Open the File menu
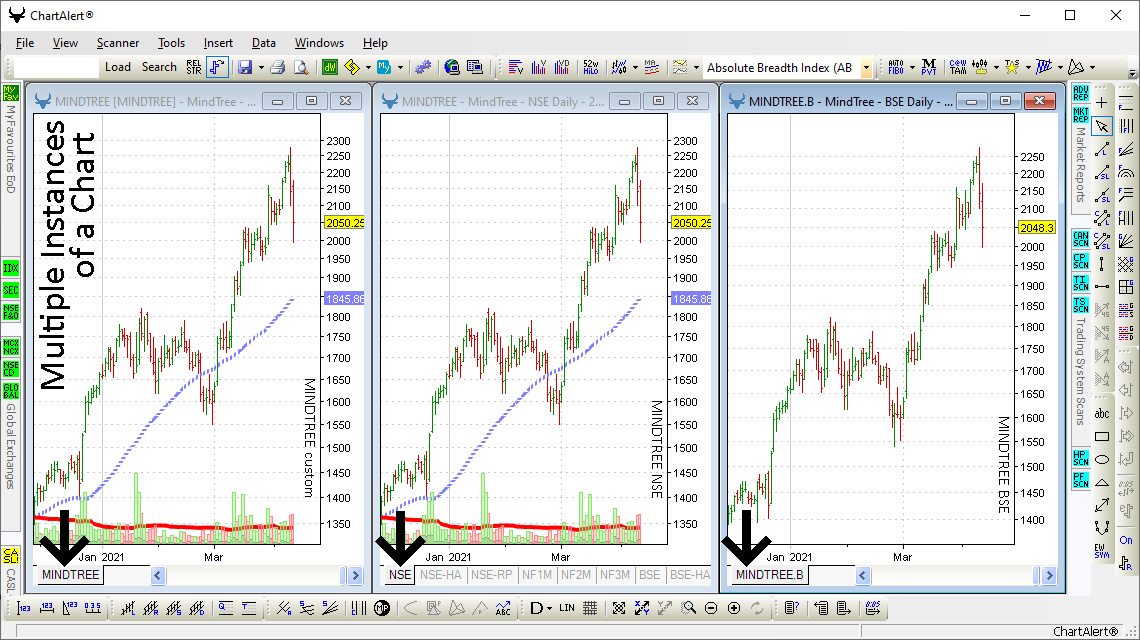 [x=25, y=43]
